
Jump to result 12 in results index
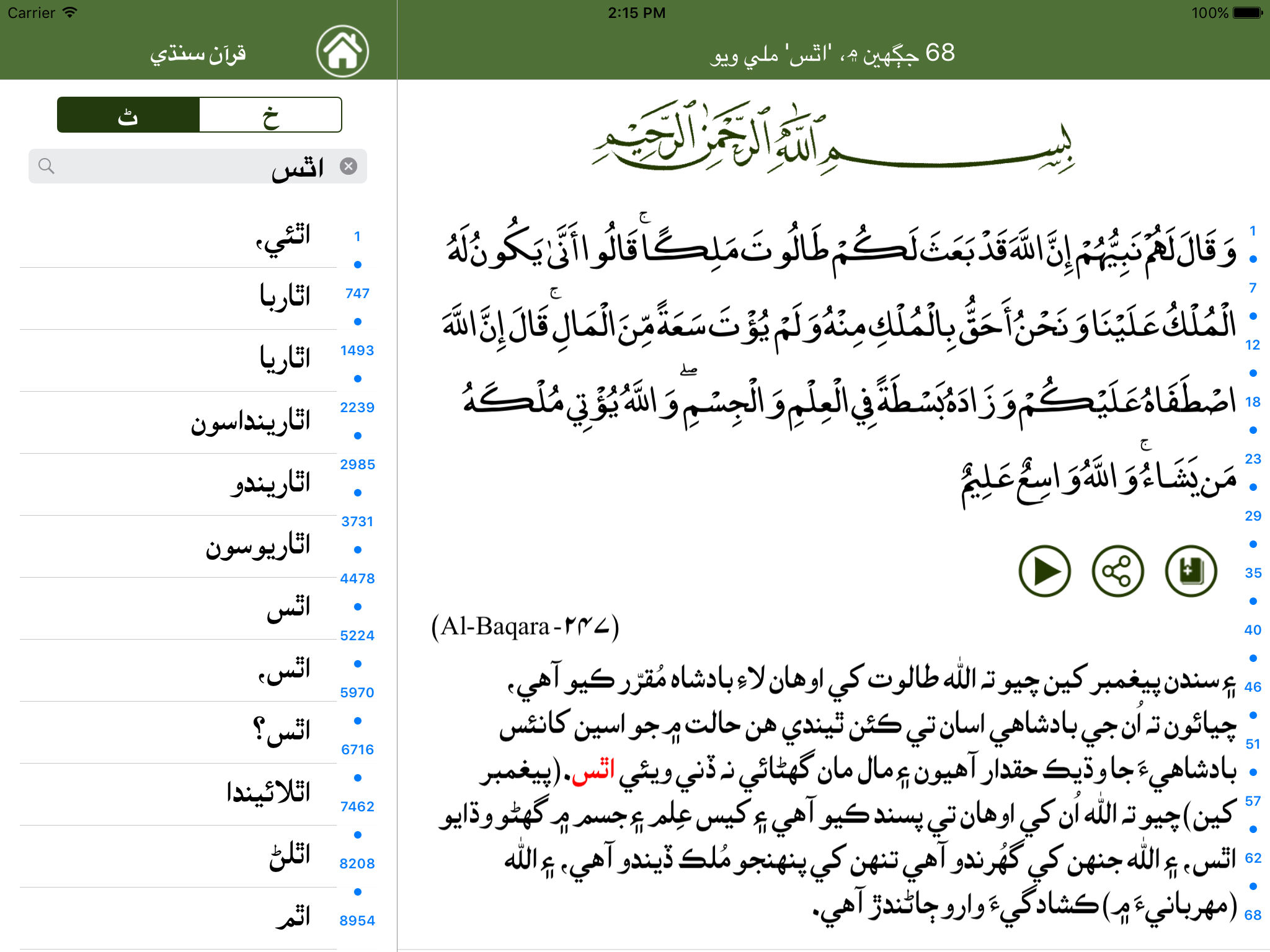click(1253, 345)
